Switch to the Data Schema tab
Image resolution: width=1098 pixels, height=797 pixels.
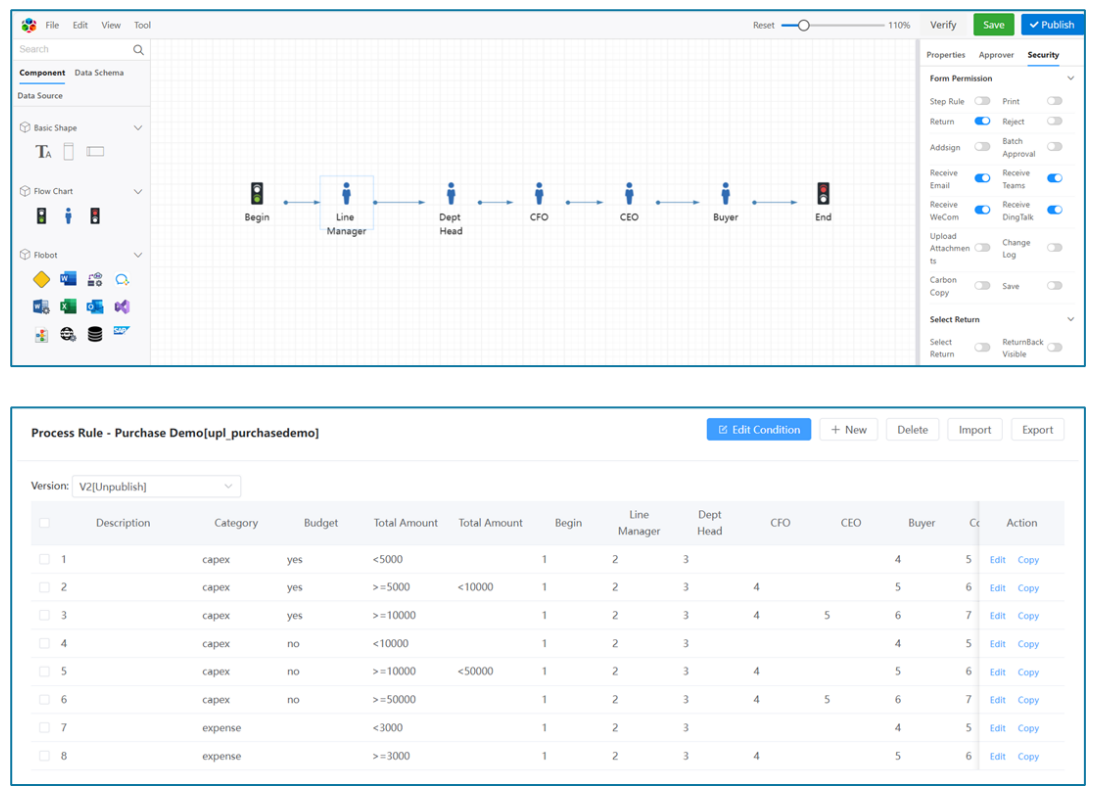pos(99,73)
